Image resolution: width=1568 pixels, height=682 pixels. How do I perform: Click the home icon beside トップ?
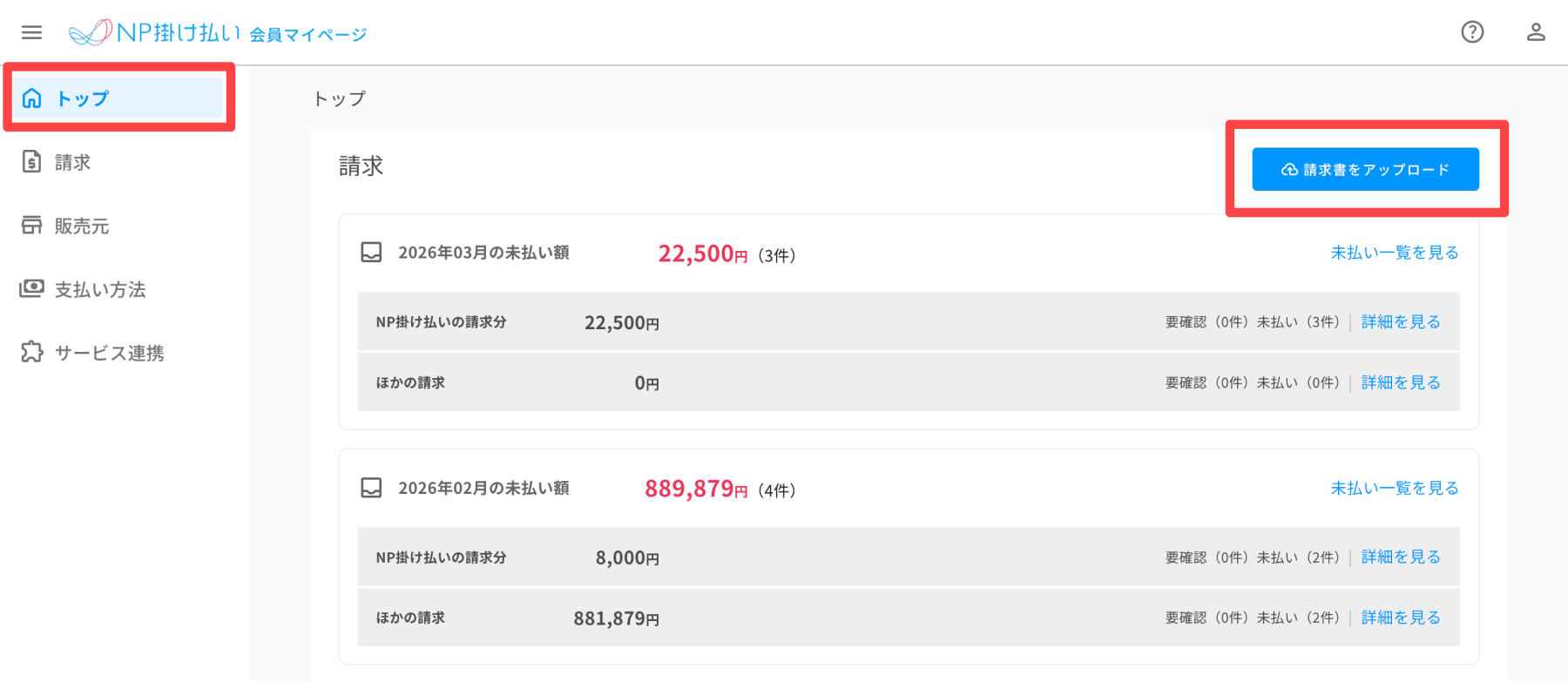pos(32,98)
